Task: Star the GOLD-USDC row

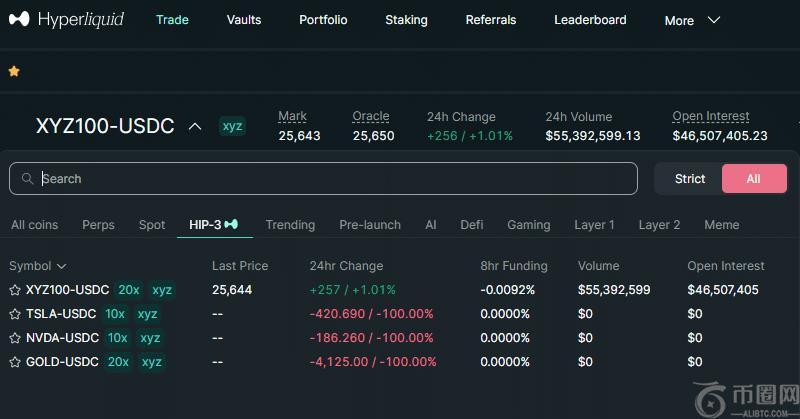Action: coord(15,362)
